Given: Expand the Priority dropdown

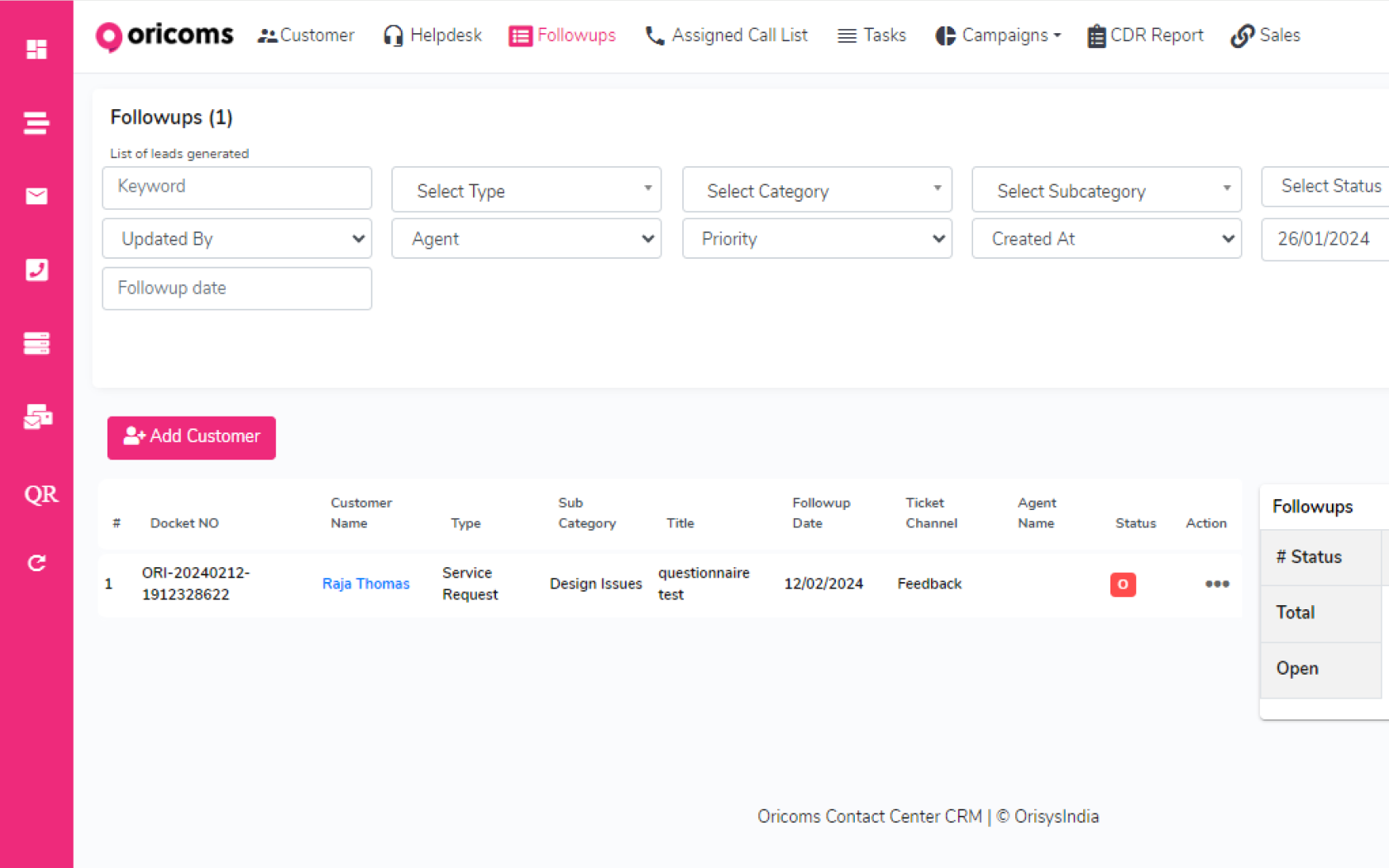Looking at the screenshot, I should pos(816,239).
